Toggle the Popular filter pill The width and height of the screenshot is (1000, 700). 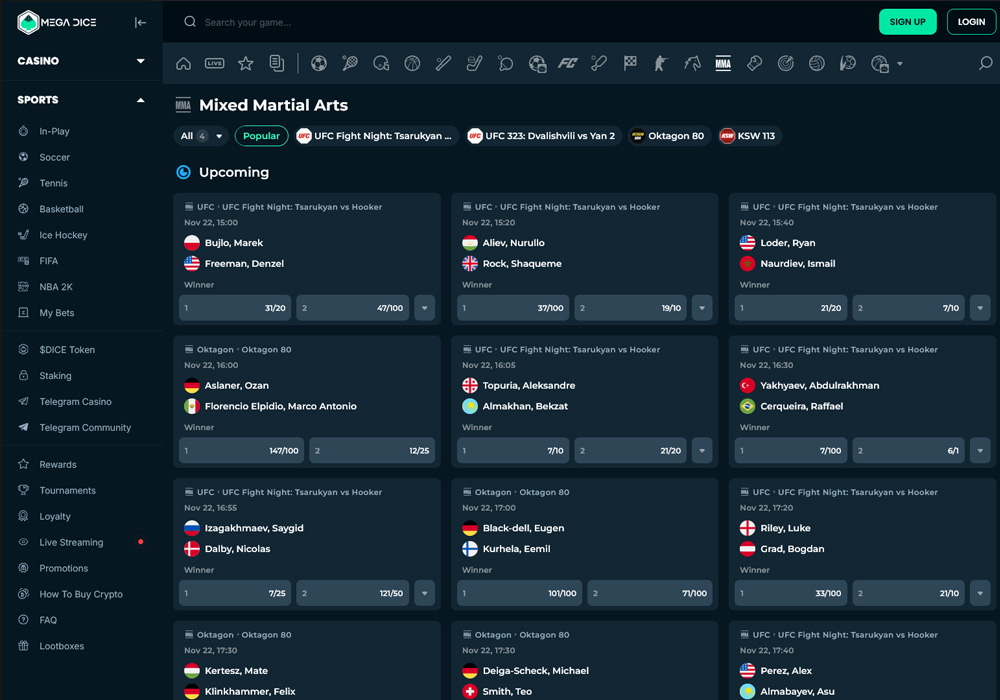point(261,135)
